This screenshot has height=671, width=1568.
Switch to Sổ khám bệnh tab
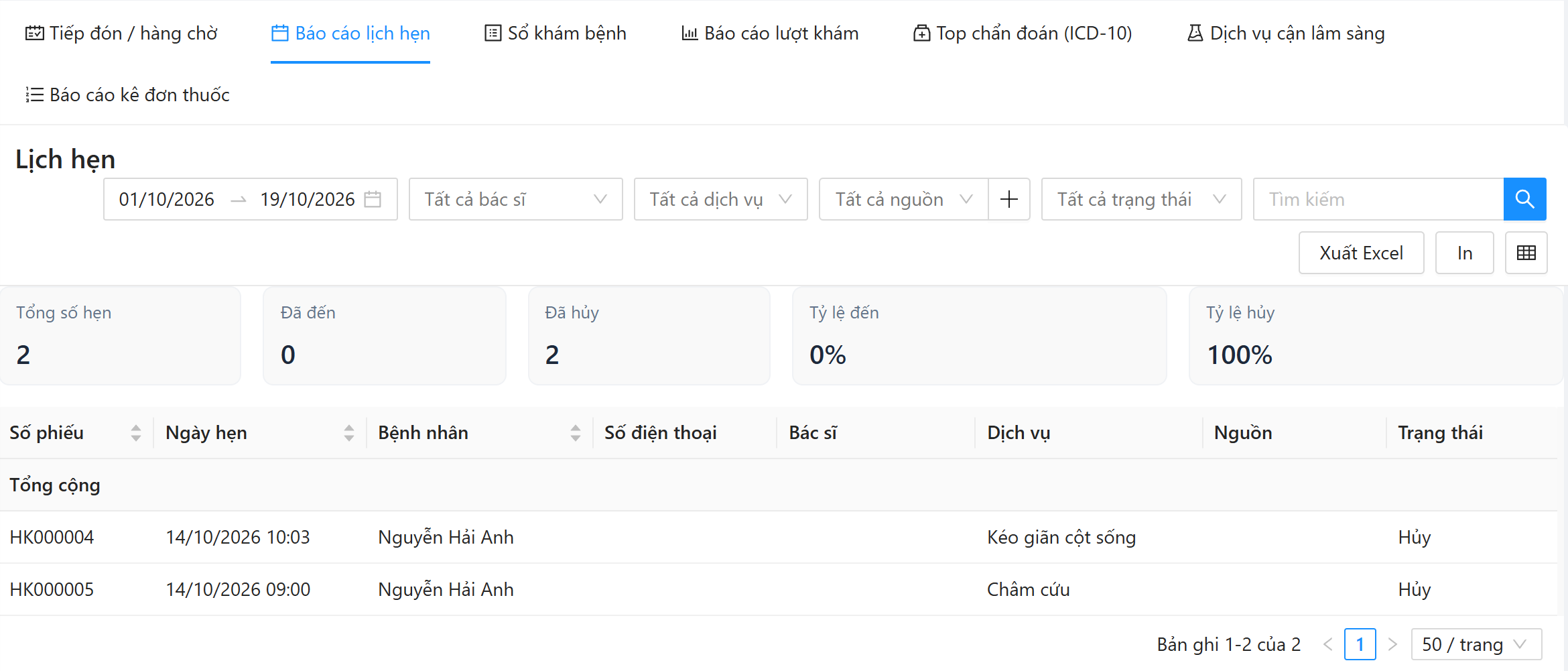pyautogui.click(x=556, y=33)
